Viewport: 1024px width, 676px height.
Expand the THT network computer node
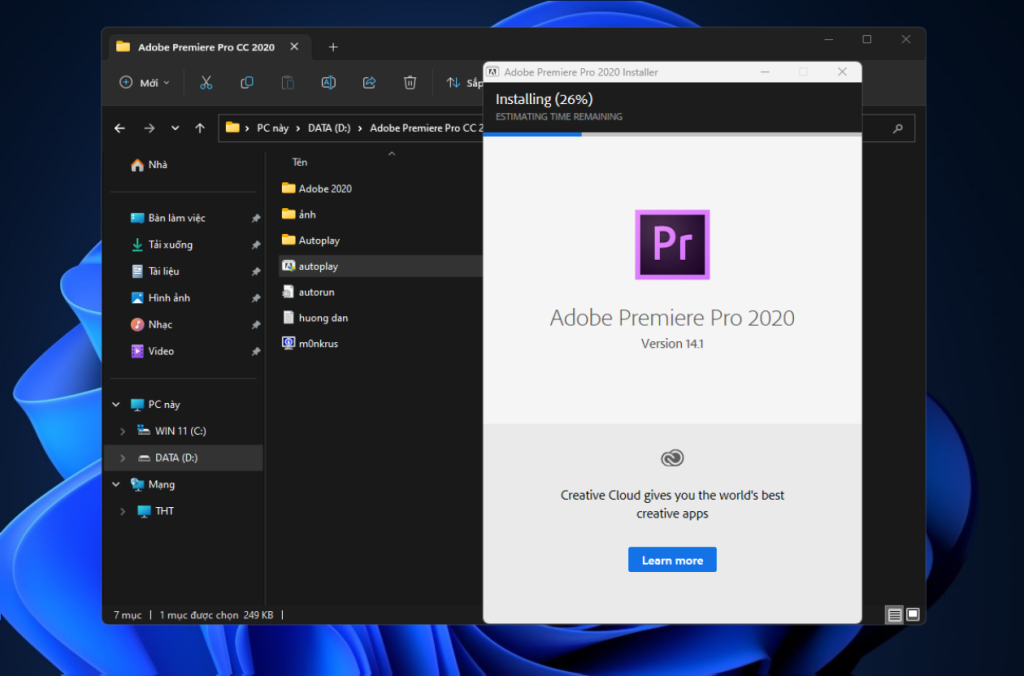(123, 511)
